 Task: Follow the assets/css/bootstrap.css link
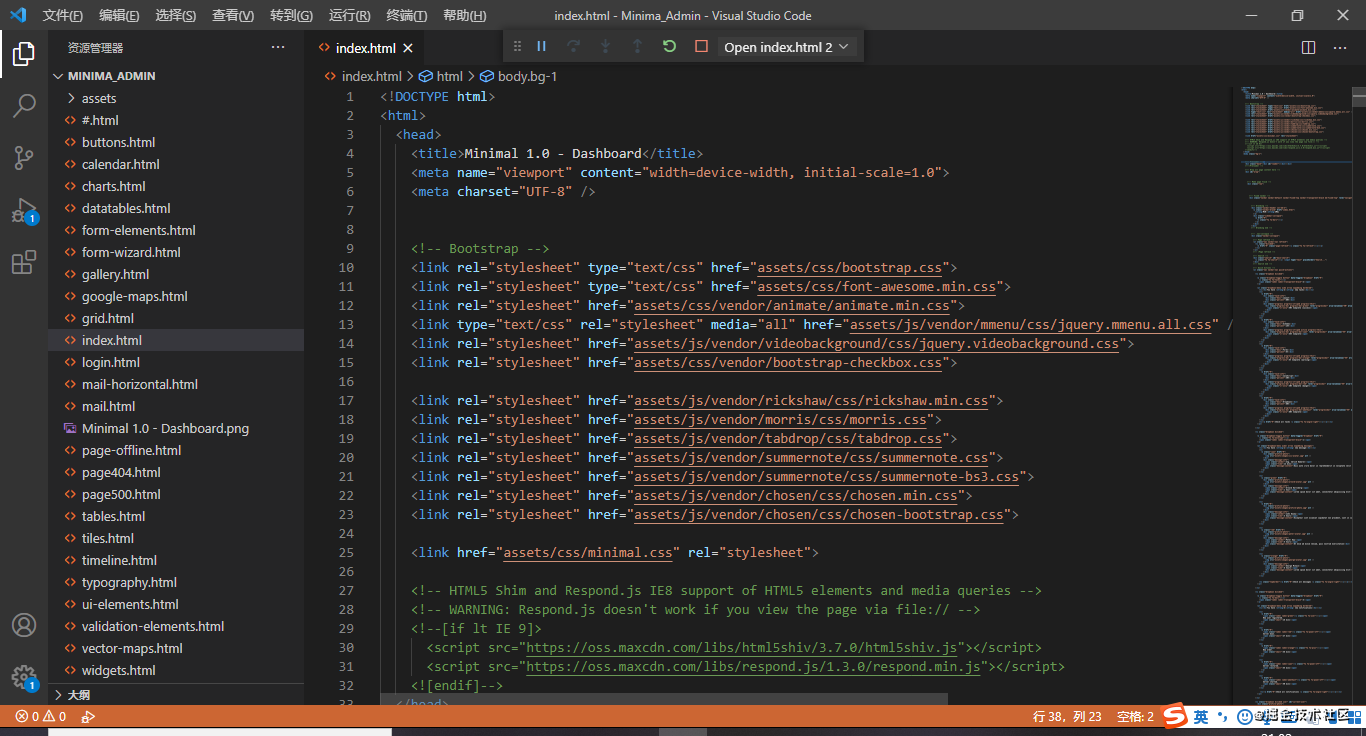850,267
